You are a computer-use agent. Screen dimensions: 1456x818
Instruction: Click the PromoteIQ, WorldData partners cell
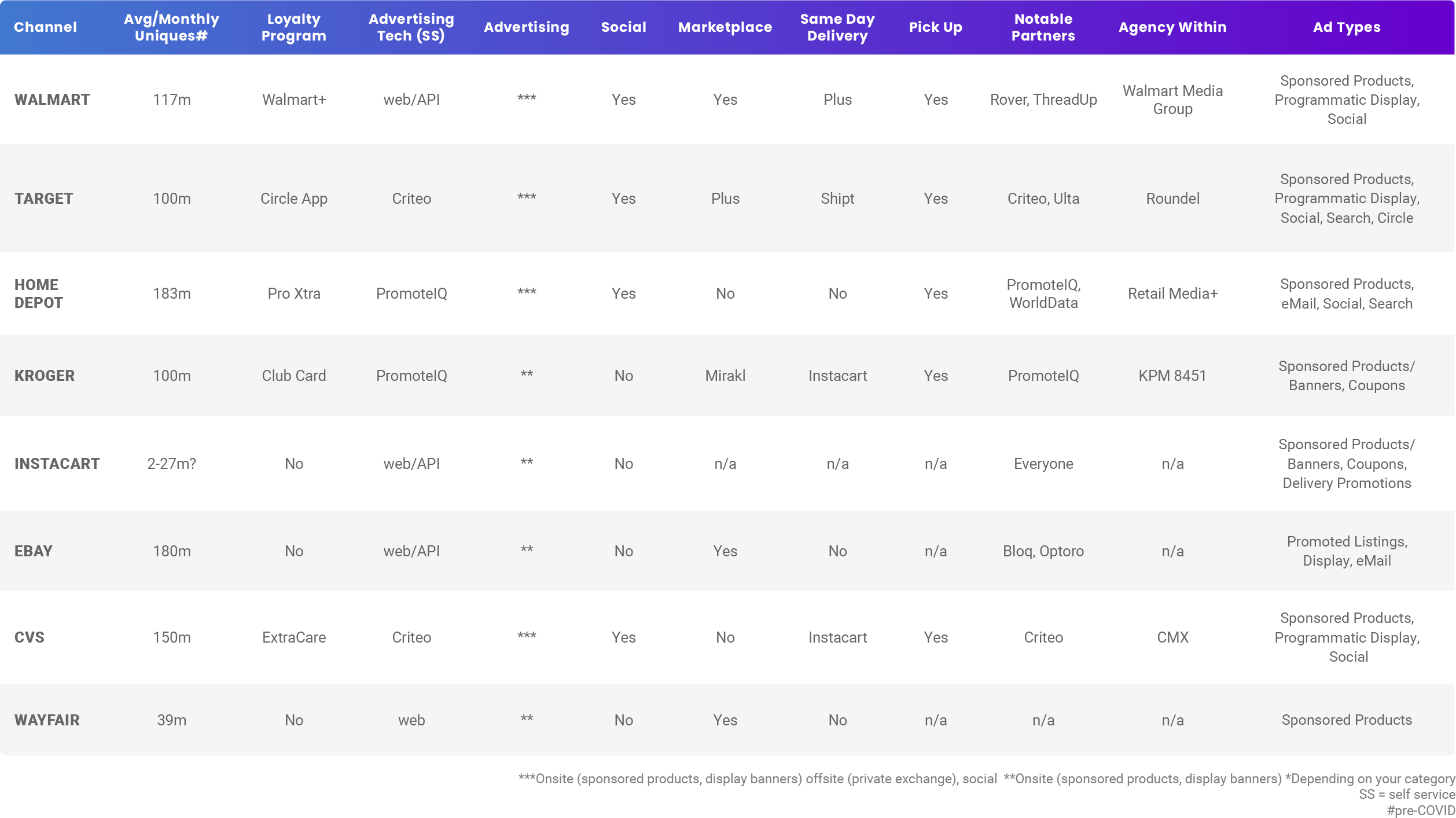(x=1043, y=294)
